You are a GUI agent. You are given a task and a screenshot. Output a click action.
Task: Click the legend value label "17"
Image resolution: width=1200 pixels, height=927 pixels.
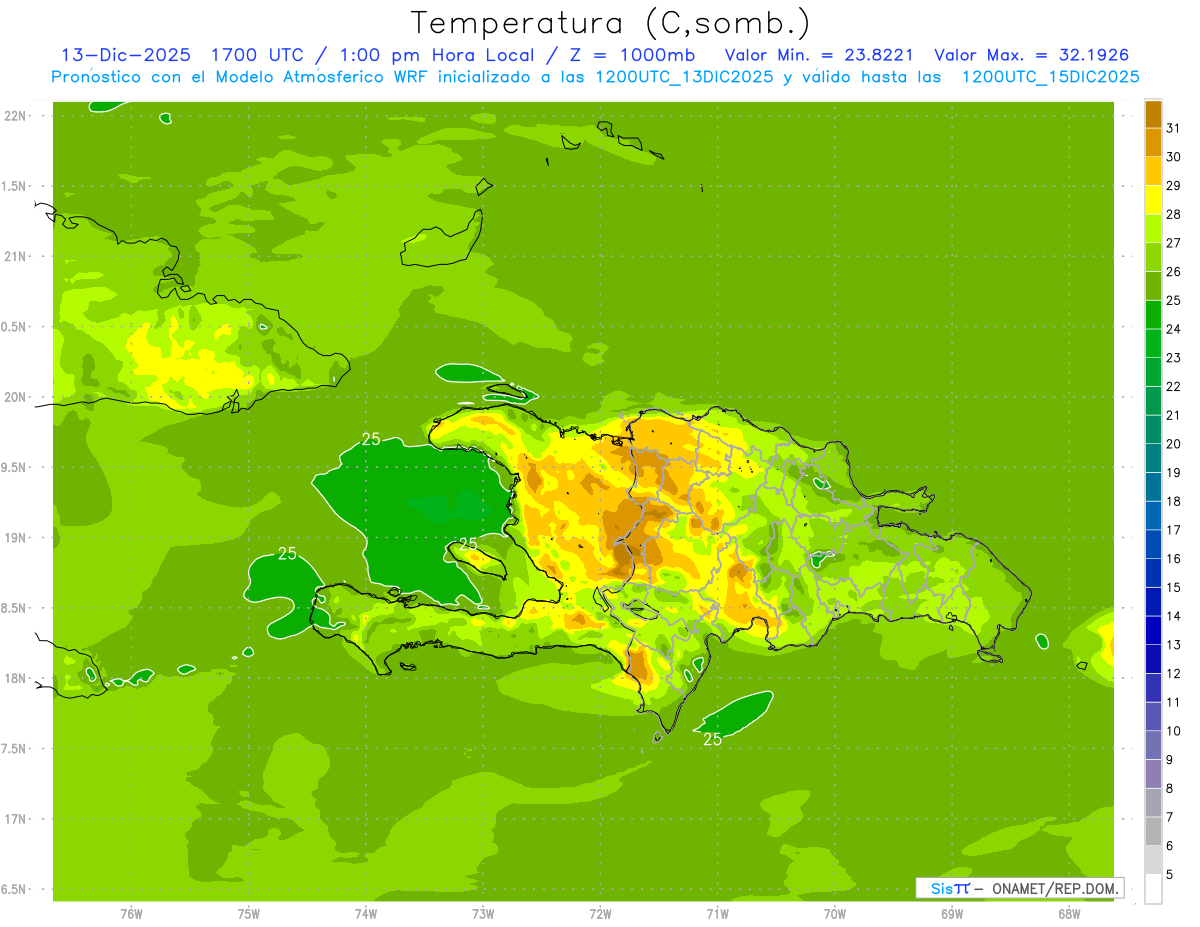[x=1174, y=530]
